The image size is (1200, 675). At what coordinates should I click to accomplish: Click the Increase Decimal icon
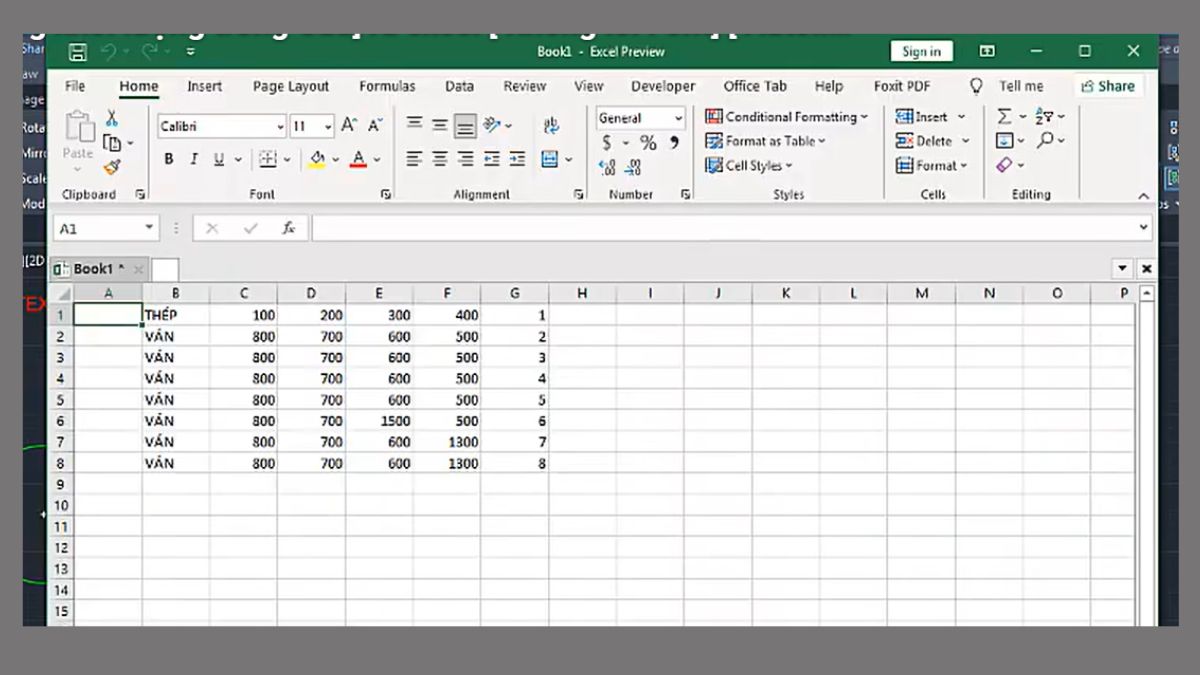[x=604, y=168]
